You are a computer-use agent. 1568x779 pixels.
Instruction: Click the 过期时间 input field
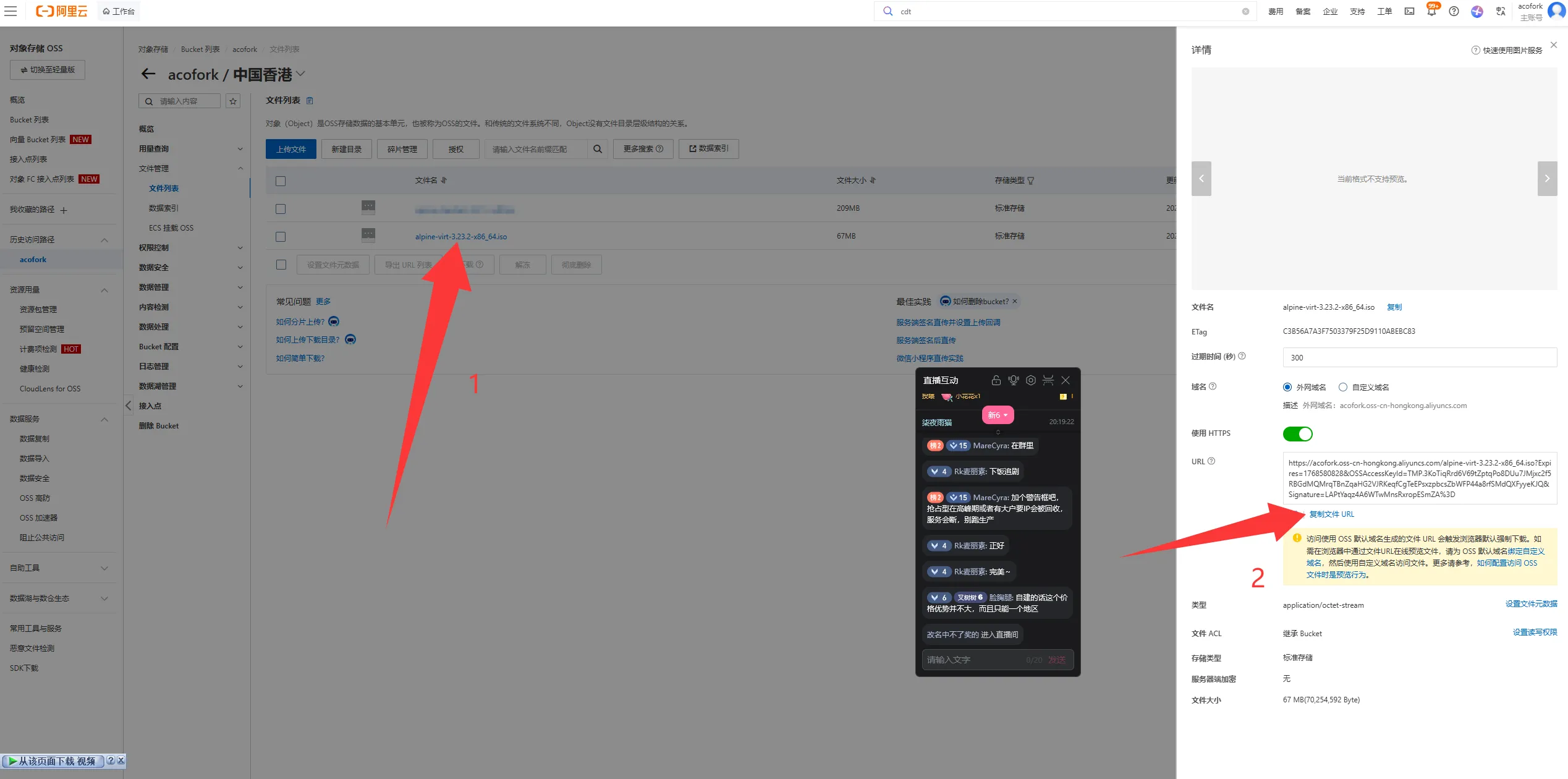point(1419,357)
